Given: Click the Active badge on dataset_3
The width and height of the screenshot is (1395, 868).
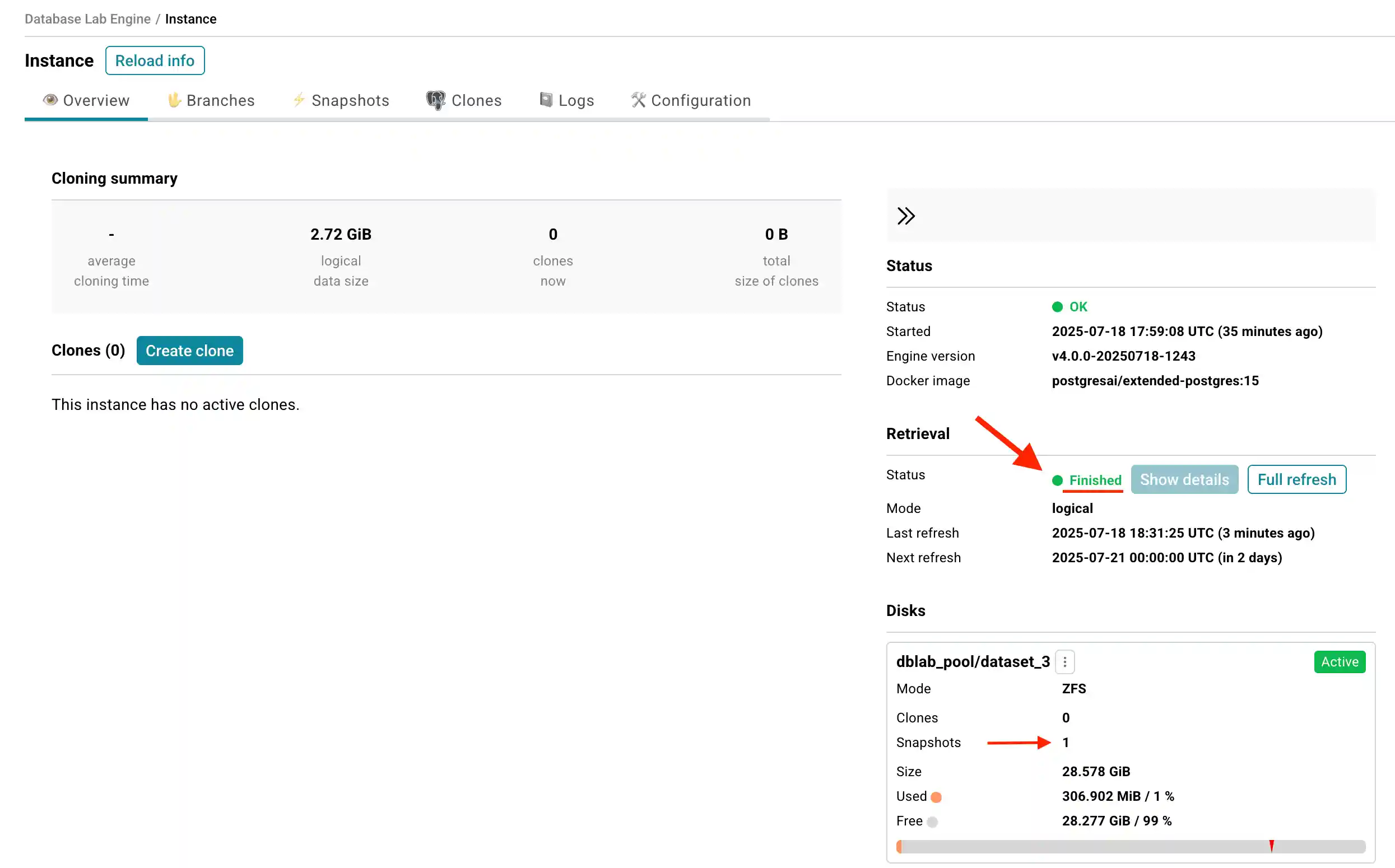Looking at the screenshot, I should [1340, 661].
